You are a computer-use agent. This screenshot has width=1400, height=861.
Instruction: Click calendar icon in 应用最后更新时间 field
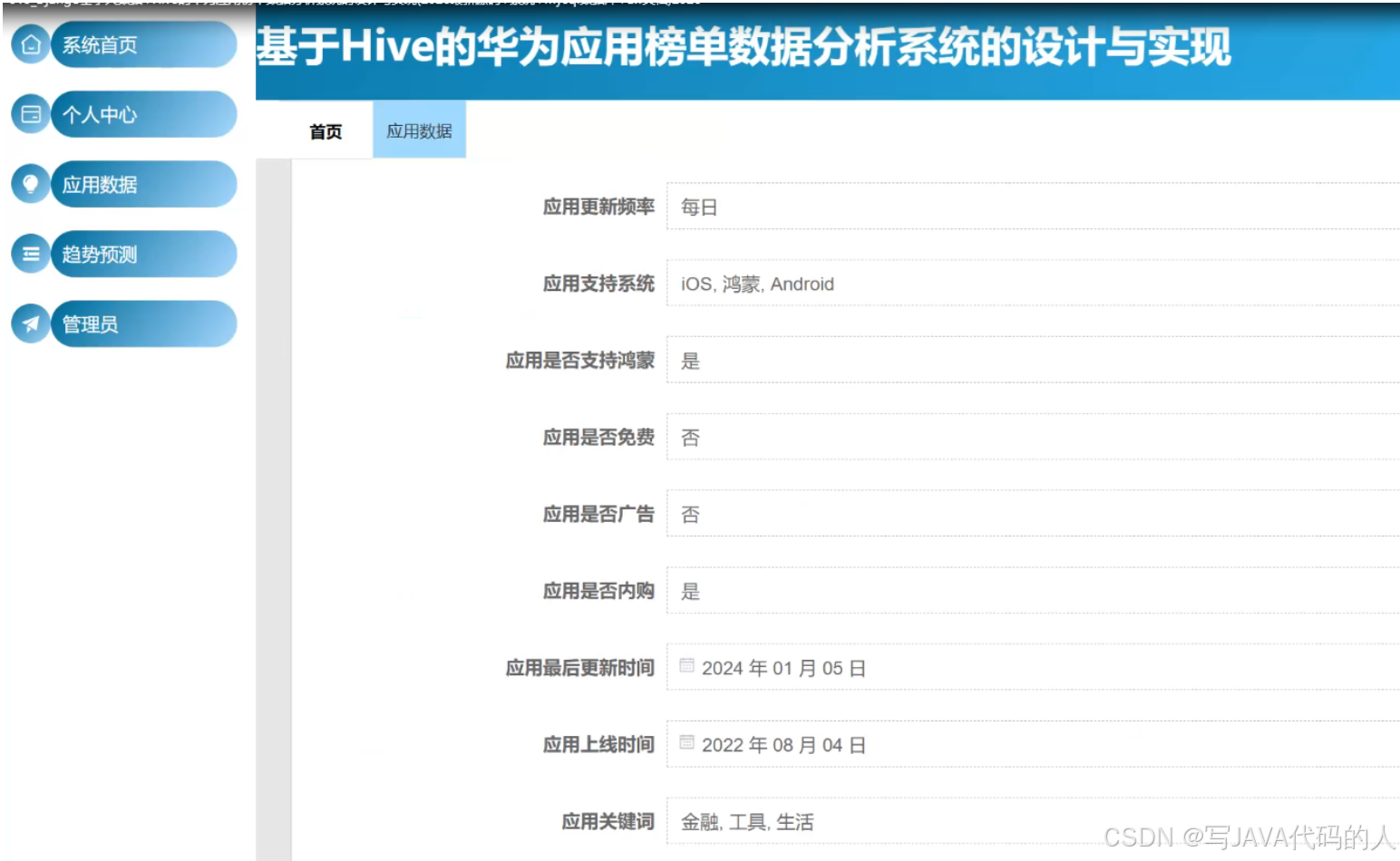click(686, 666)
